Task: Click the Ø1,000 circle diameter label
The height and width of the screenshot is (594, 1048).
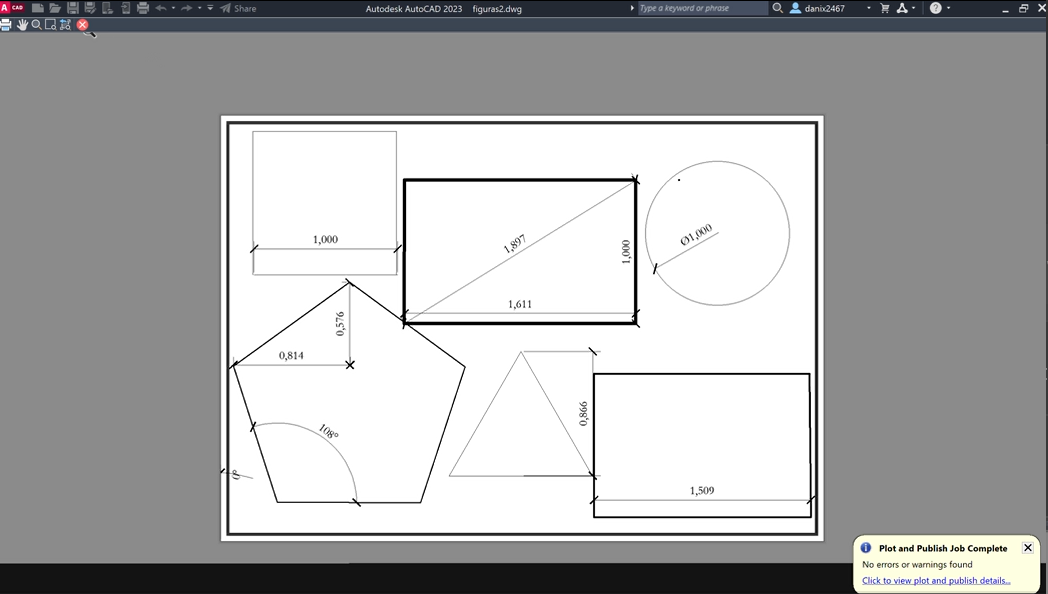Action: pos(696,235)
